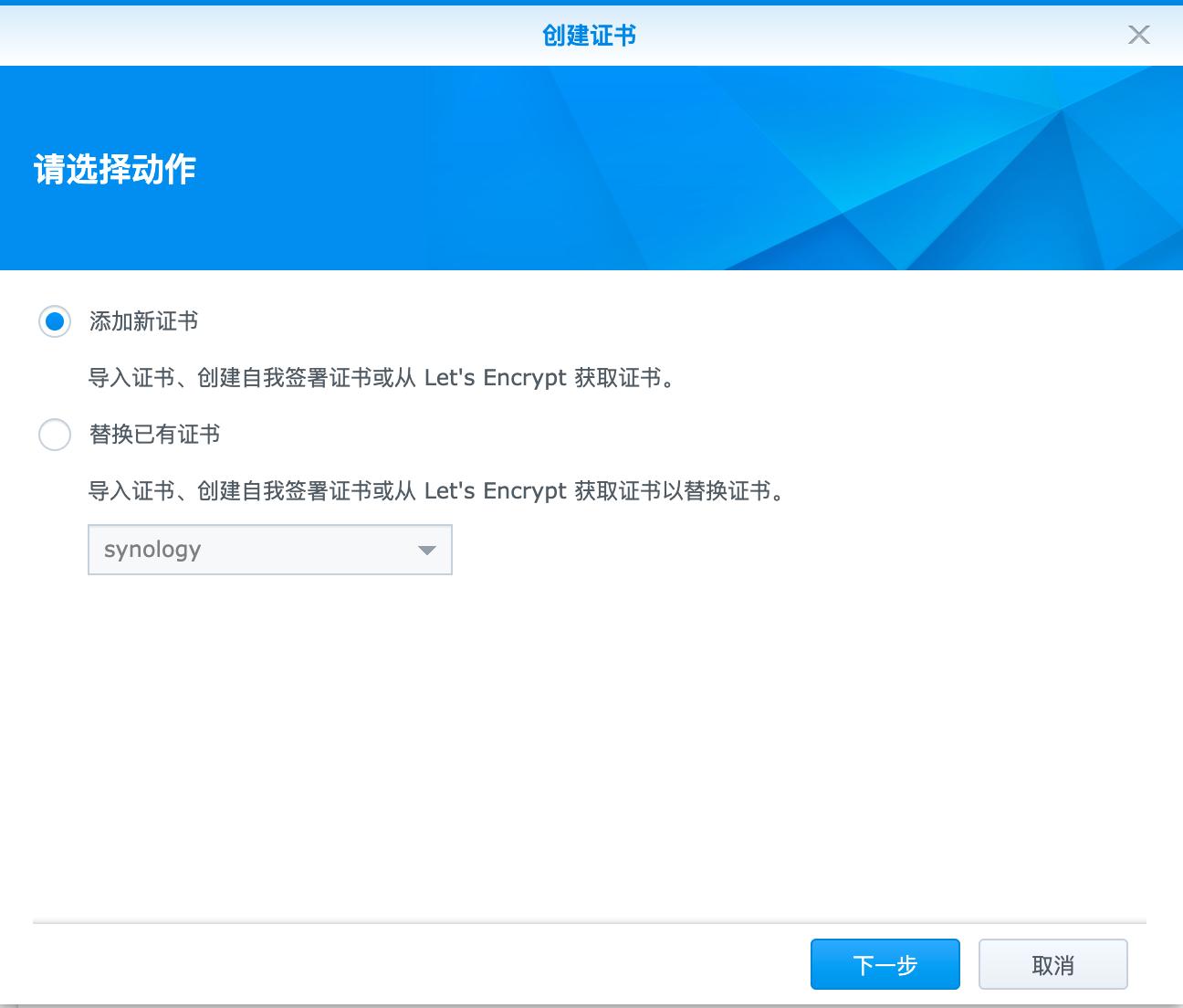This screenshot has width=1183, height=1008.
Task: Enable the replace existing certificate option
Action: tap(55, 436)
